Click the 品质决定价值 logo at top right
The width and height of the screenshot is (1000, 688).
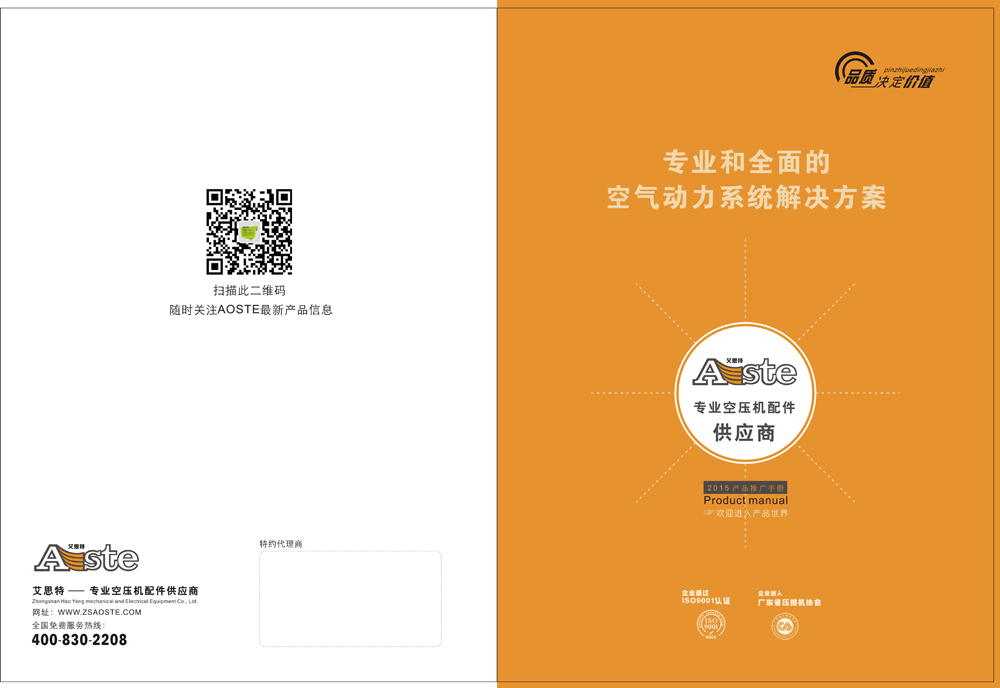click(889, 71)
